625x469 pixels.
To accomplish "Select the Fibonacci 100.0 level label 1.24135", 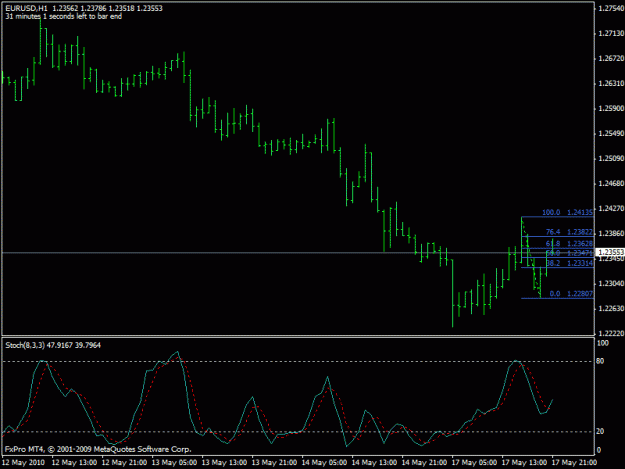I will [567, 212].
